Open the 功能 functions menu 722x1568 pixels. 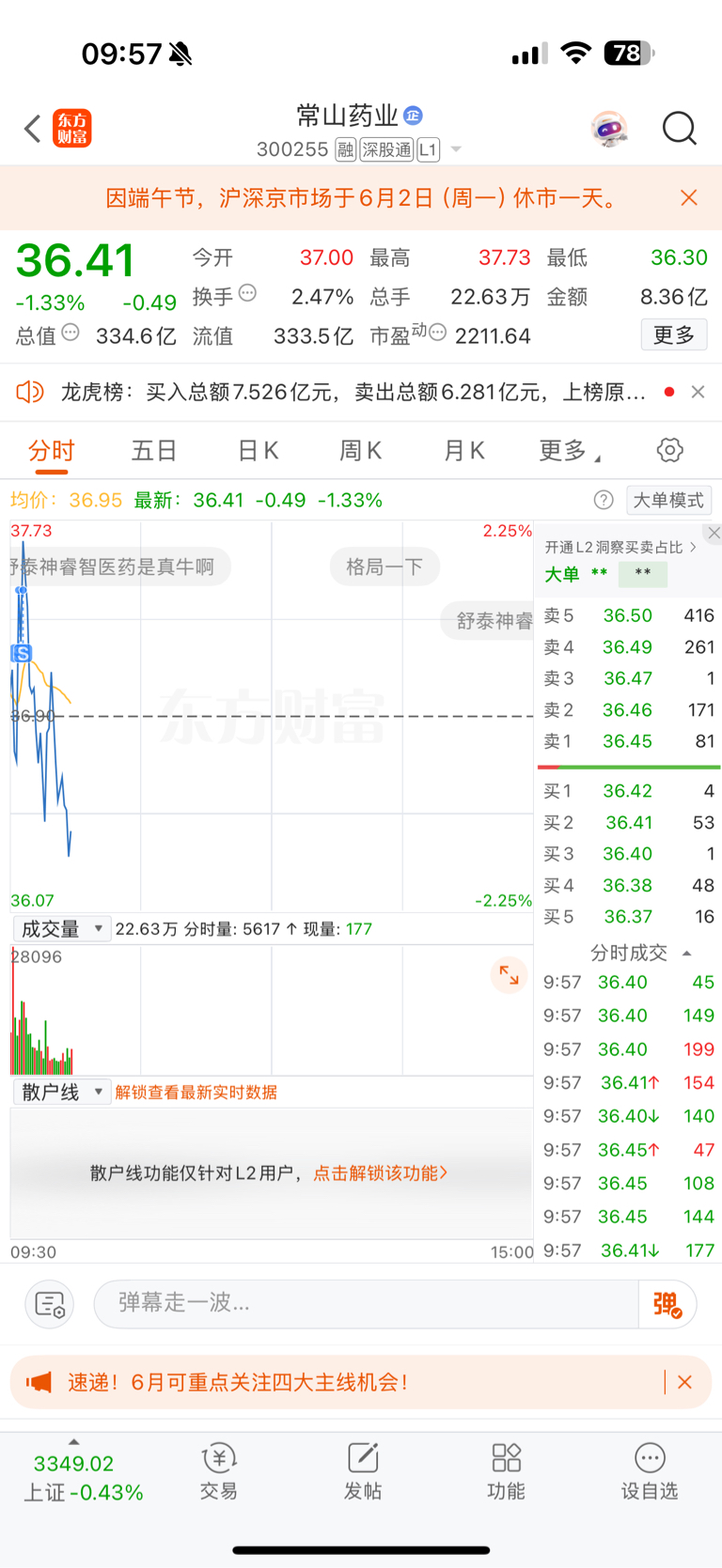pos(506,1471)
